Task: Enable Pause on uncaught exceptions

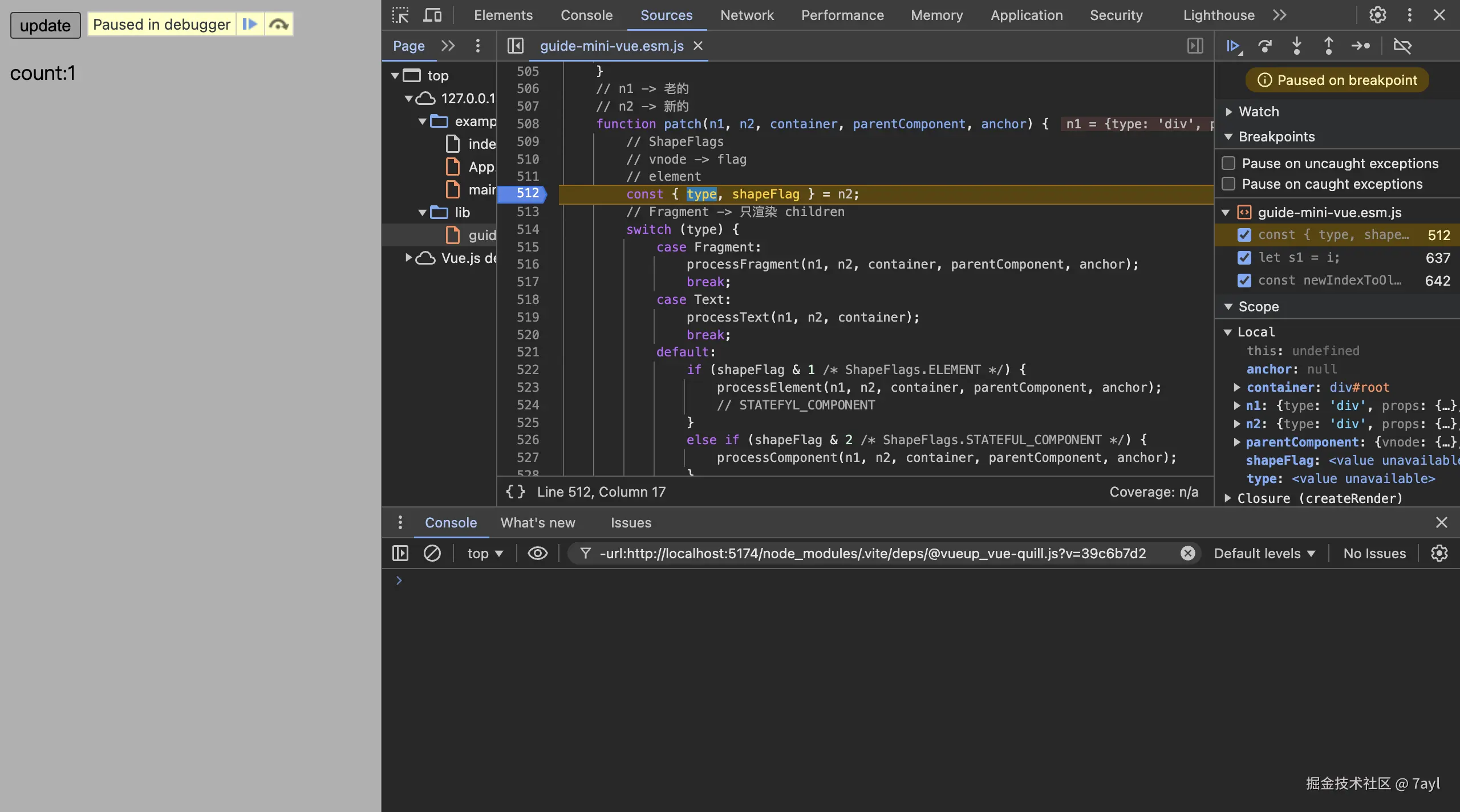Action: click(x=1228, y=164)
